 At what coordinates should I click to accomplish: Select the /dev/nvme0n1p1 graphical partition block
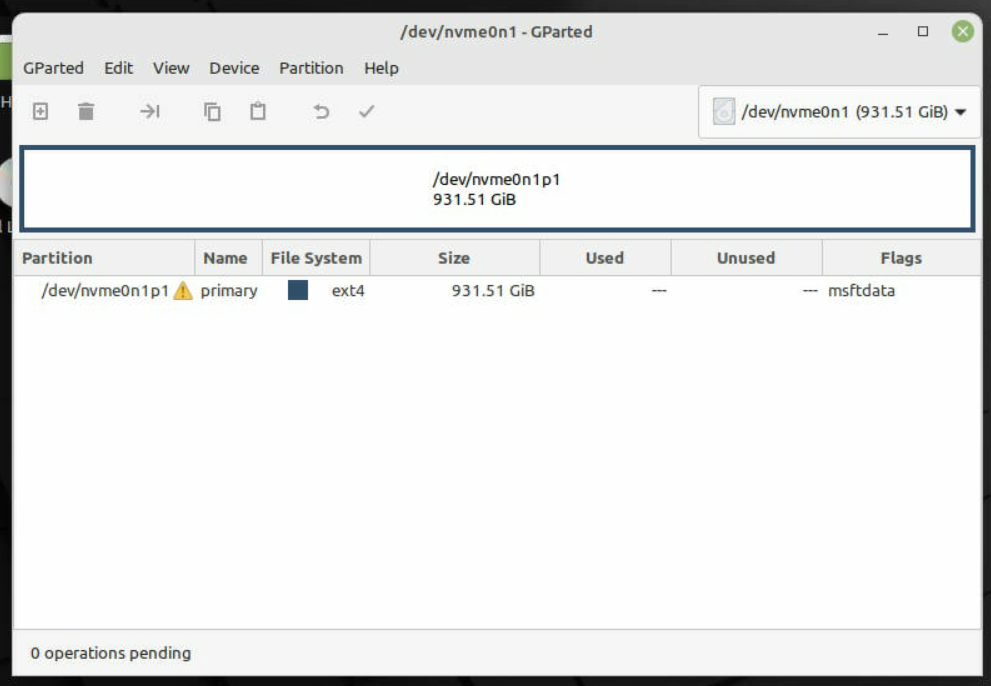pyautogui.click(x=497, y=188)
